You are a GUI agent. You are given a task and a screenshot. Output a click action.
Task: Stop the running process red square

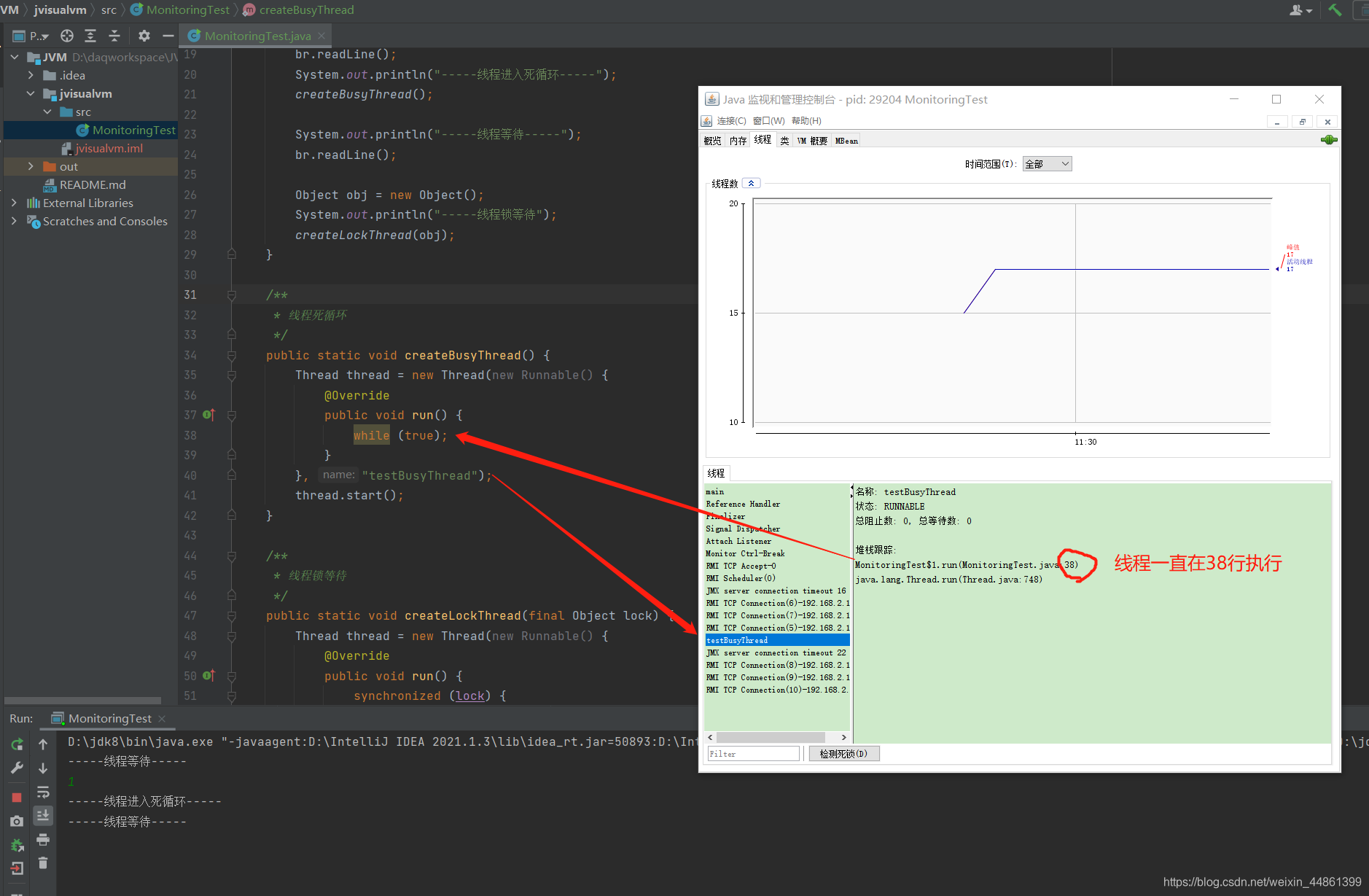coord(17,798)
